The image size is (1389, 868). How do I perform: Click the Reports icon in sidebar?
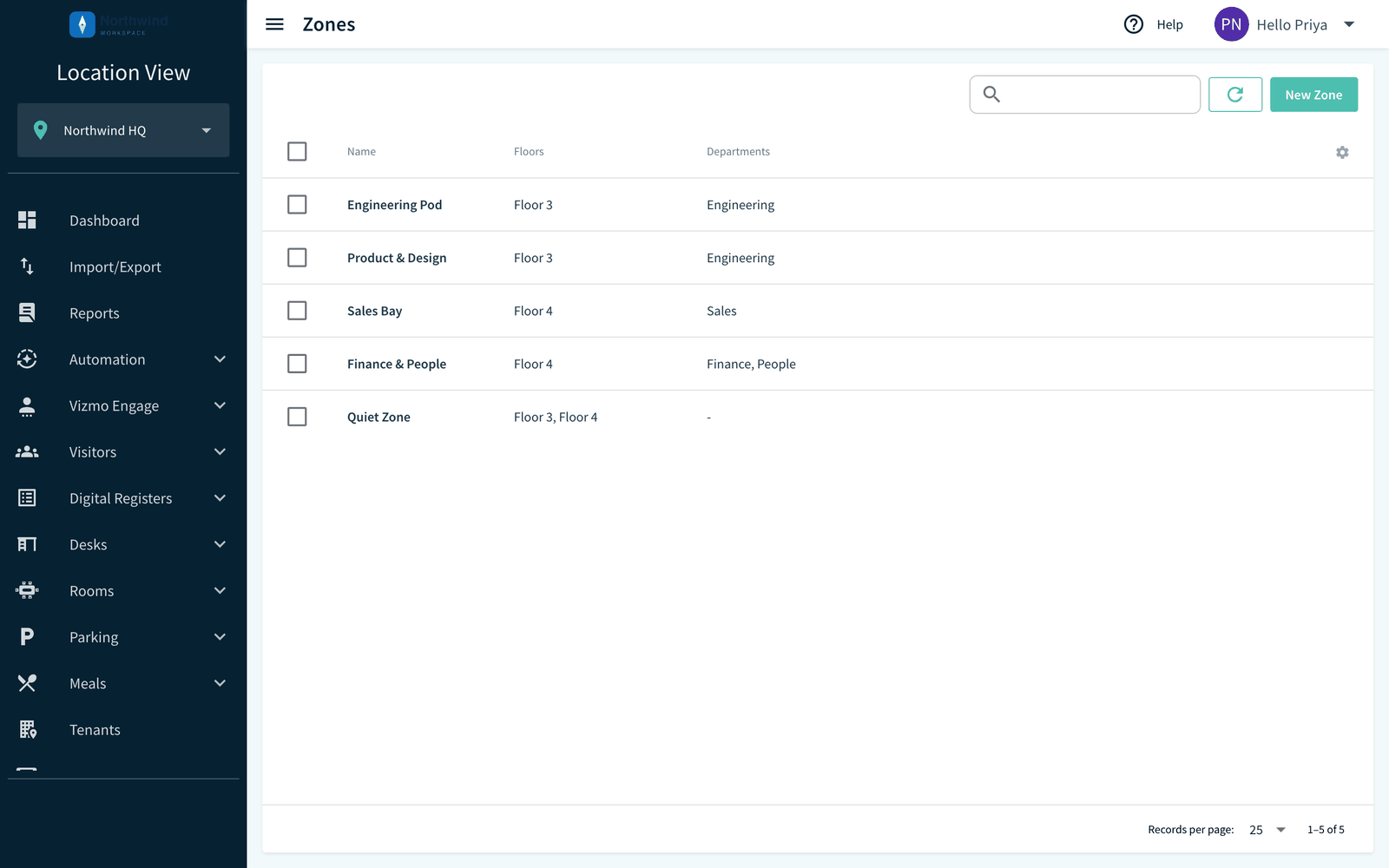tap(27, 312)
